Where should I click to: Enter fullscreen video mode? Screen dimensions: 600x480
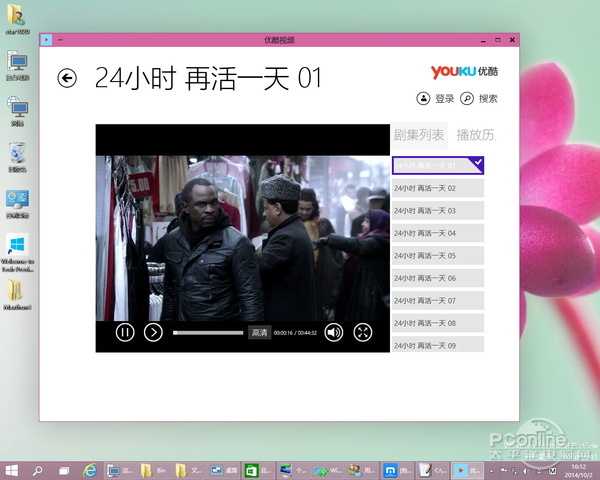(x=363, y=332)
